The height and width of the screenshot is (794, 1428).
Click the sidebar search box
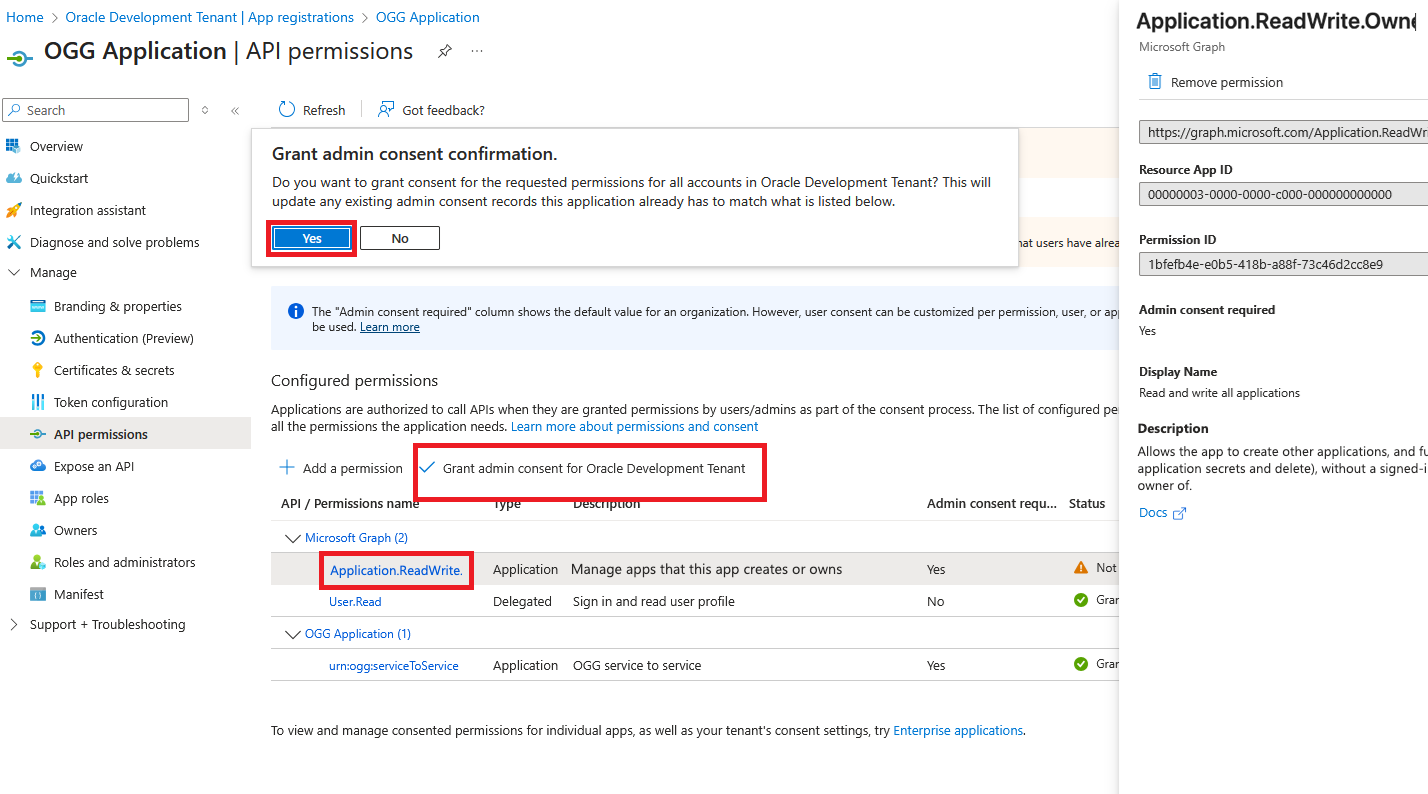click(95, 110)
